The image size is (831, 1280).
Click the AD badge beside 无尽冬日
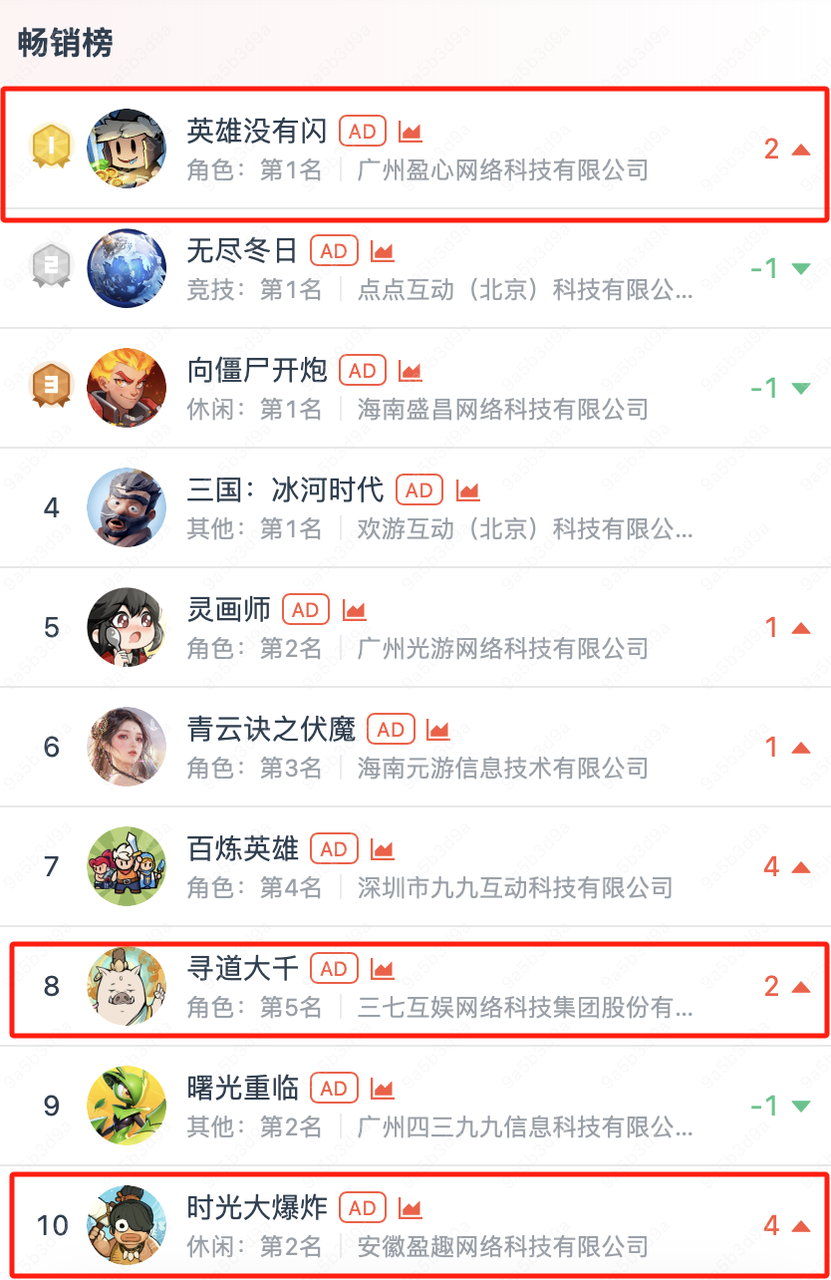click(x=334, y=251)
